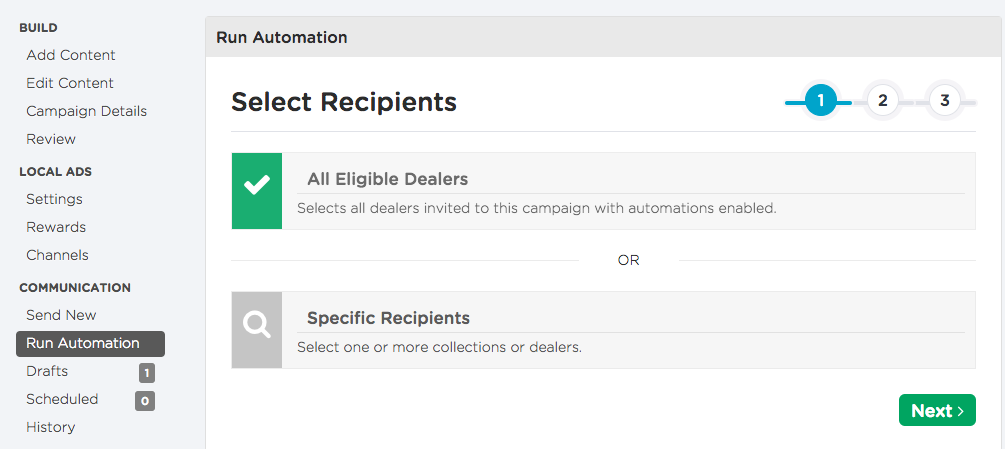The width and height of the screenshot is (1005, 449).
Task: Go to step 1 circle indicator
Action: tap(821, 101)
